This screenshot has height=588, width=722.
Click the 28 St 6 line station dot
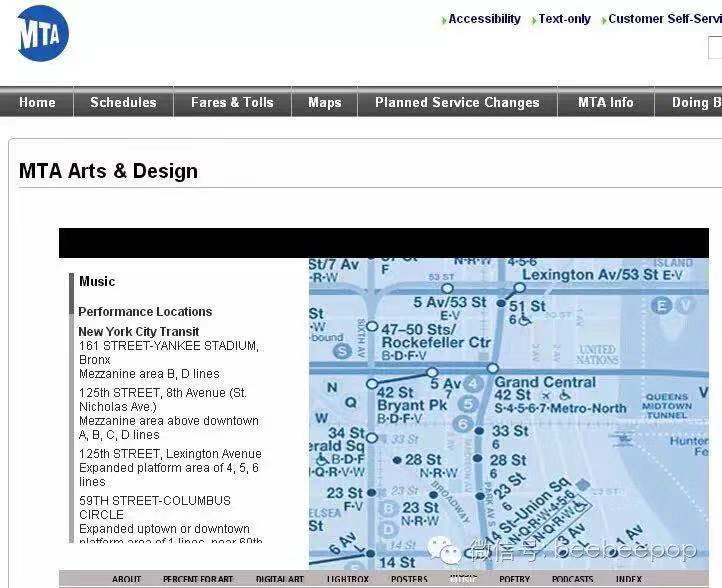click(x=477, y=458)
